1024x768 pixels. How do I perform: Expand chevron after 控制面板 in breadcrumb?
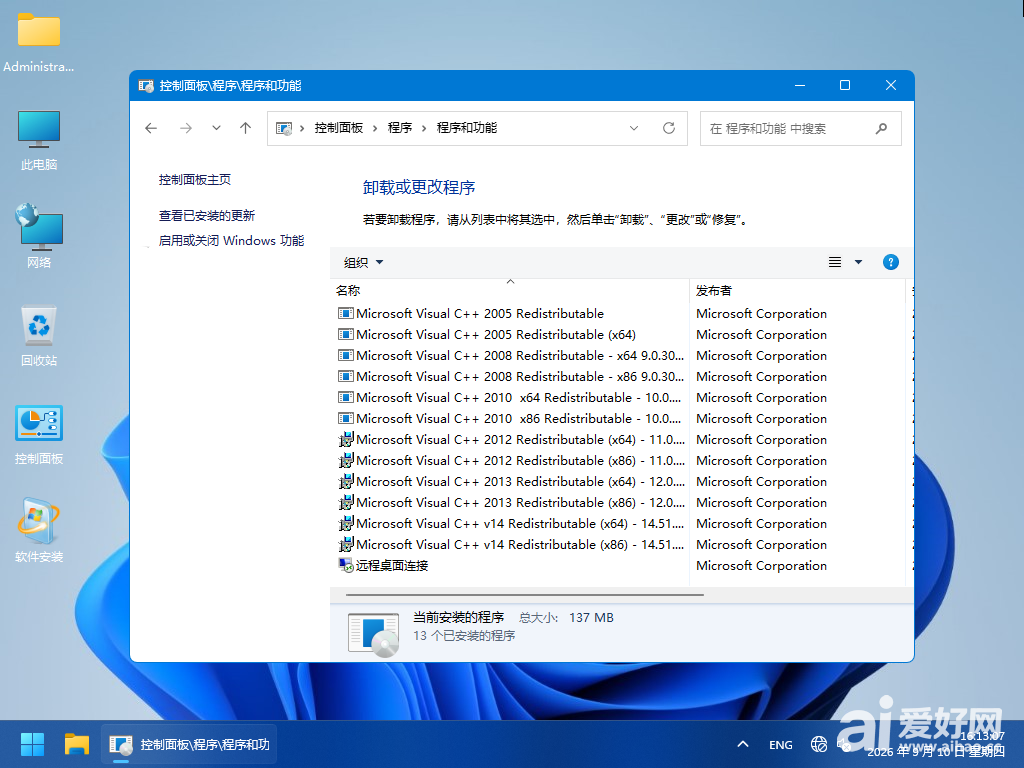375,128
